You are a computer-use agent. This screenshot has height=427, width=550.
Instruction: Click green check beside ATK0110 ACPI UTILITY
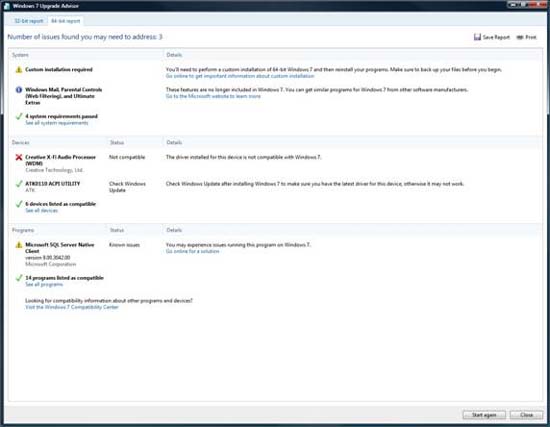pos(19,184)
